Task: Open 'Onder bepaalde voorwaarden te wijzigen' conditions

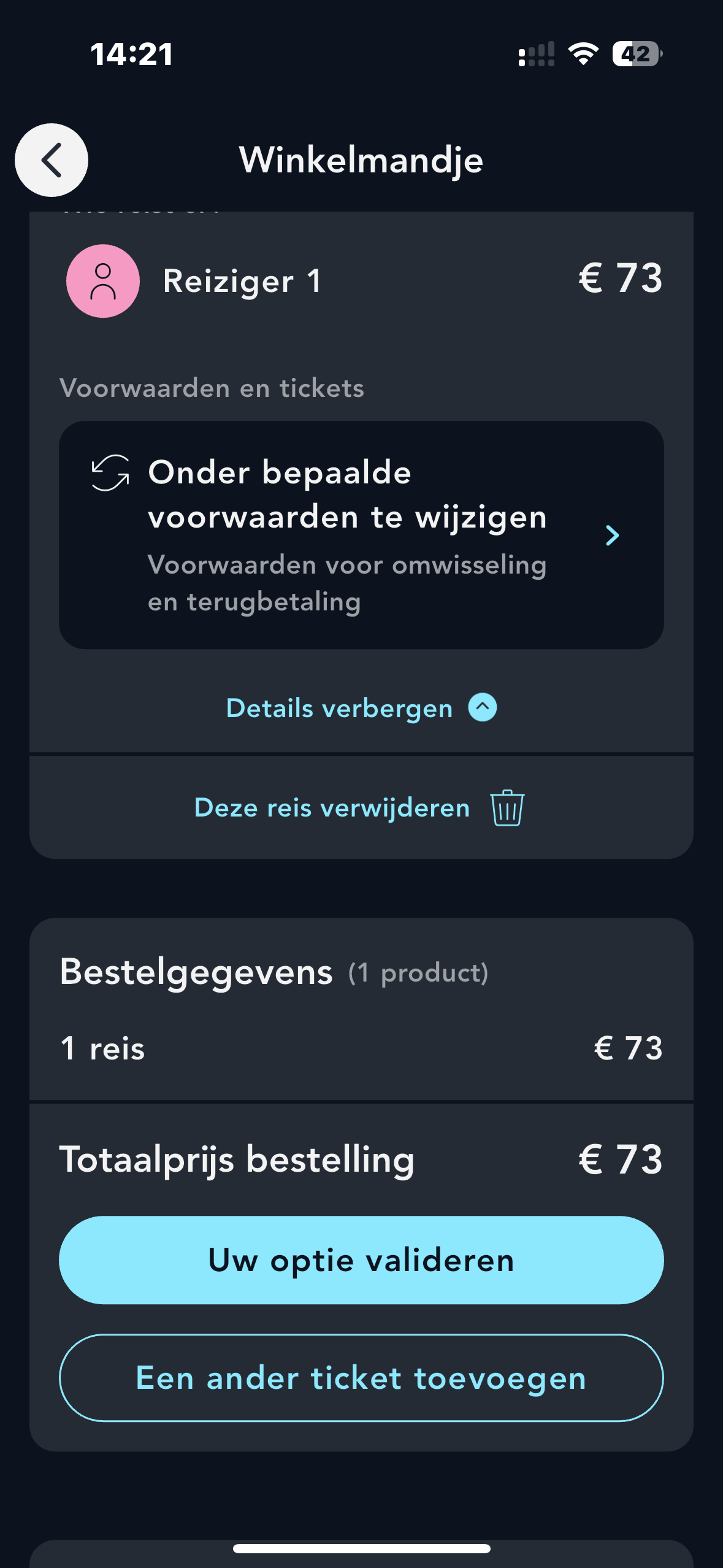Action: pos(347,494)
